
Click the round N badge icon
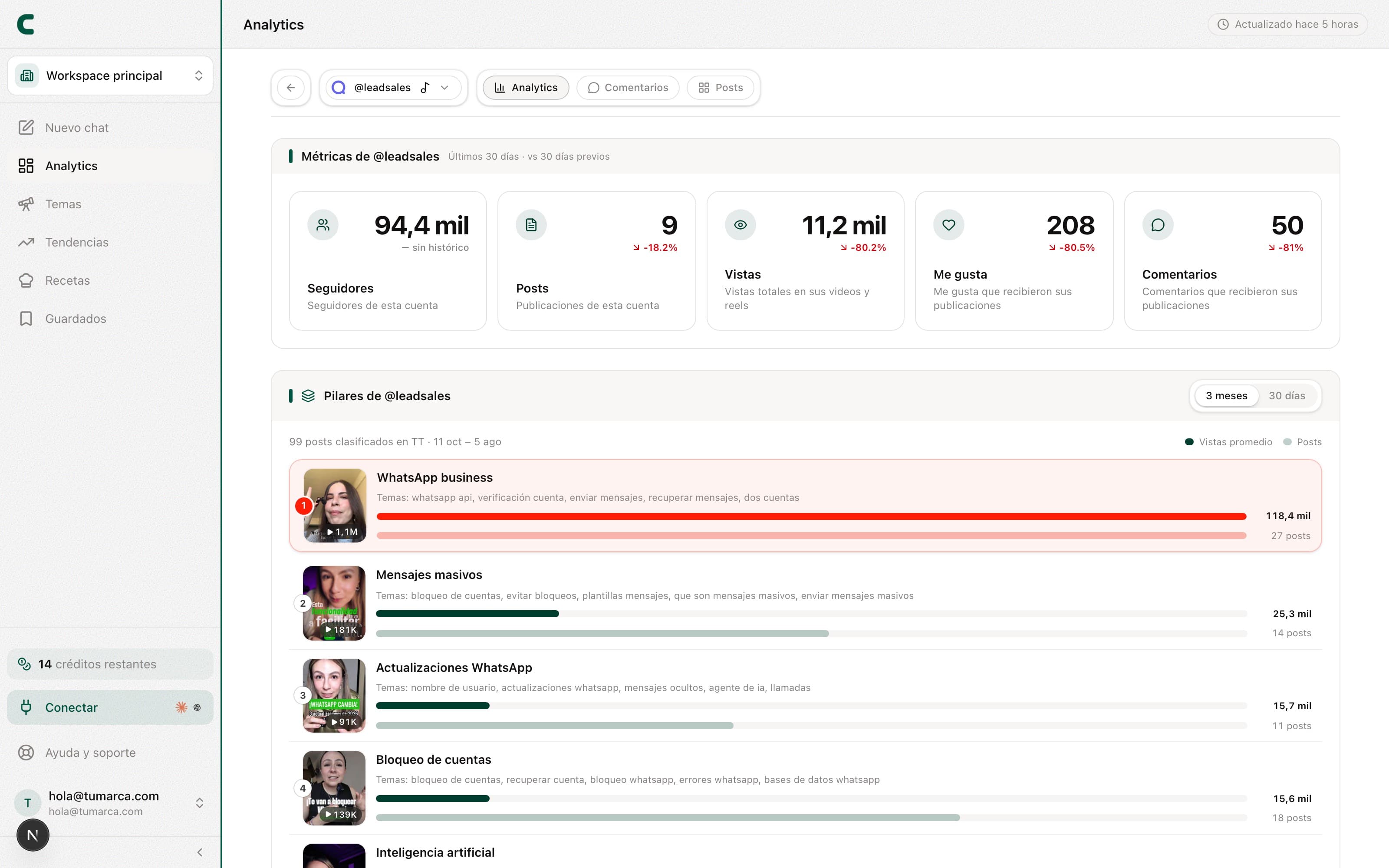pyautogui.click(x=33, y=835)
